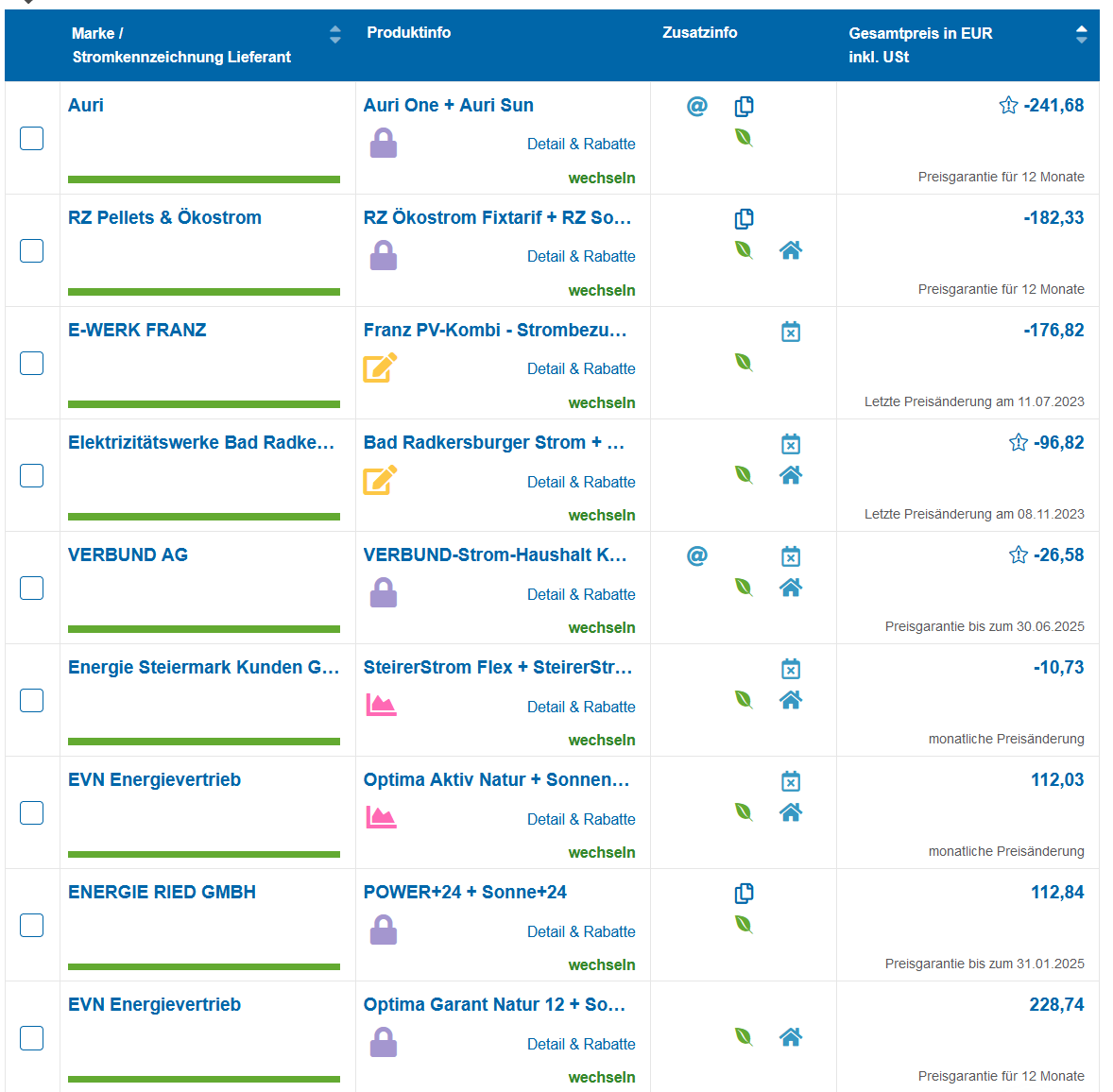Viewport: 1113px width, 1092px height.
Task: Click the calendar icon in Energie Steiermark row
Action: (791, 669)
